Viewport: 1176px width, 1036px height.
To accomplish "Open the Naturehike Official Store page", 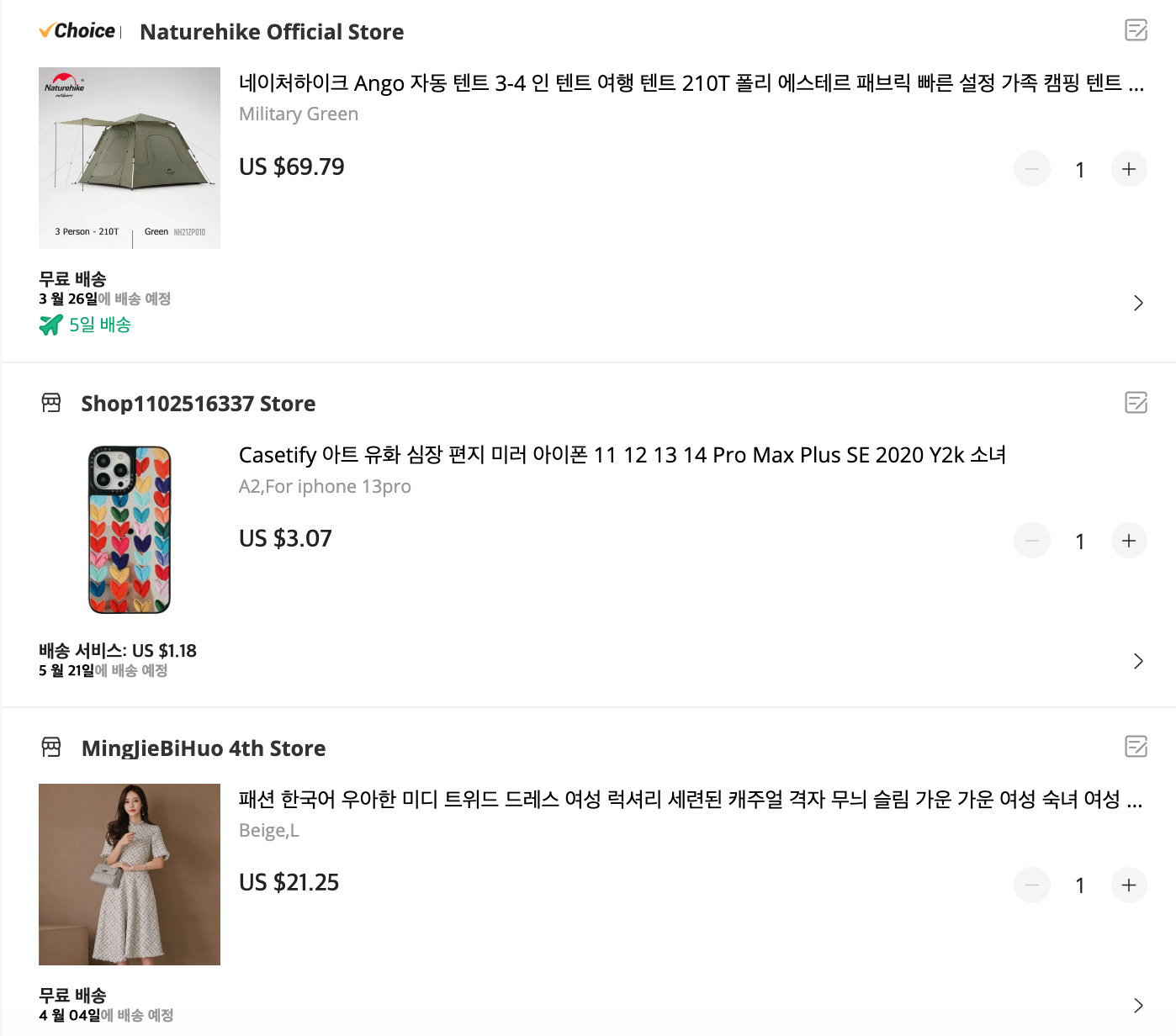I will (273, 32).
